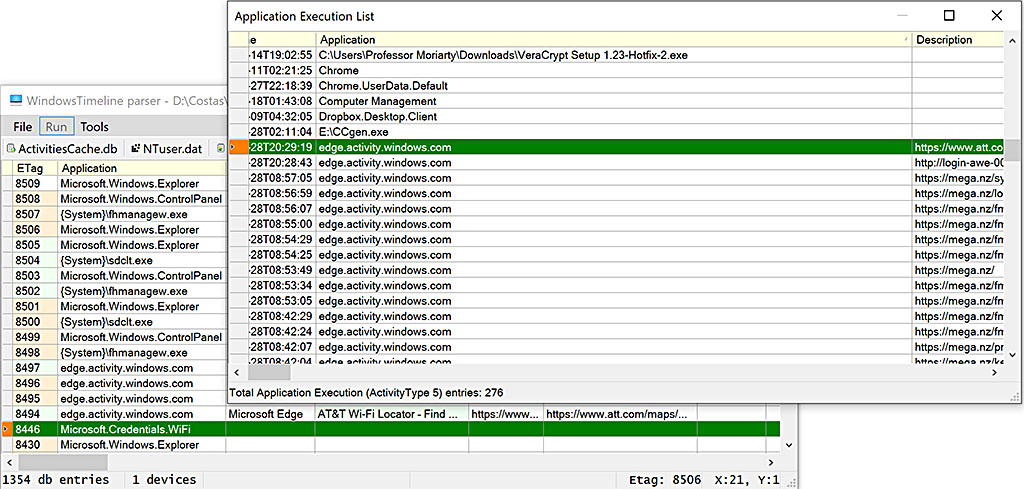Click the Execution List resize grip
The image size is (1024, 489).
coord(1015,396)
